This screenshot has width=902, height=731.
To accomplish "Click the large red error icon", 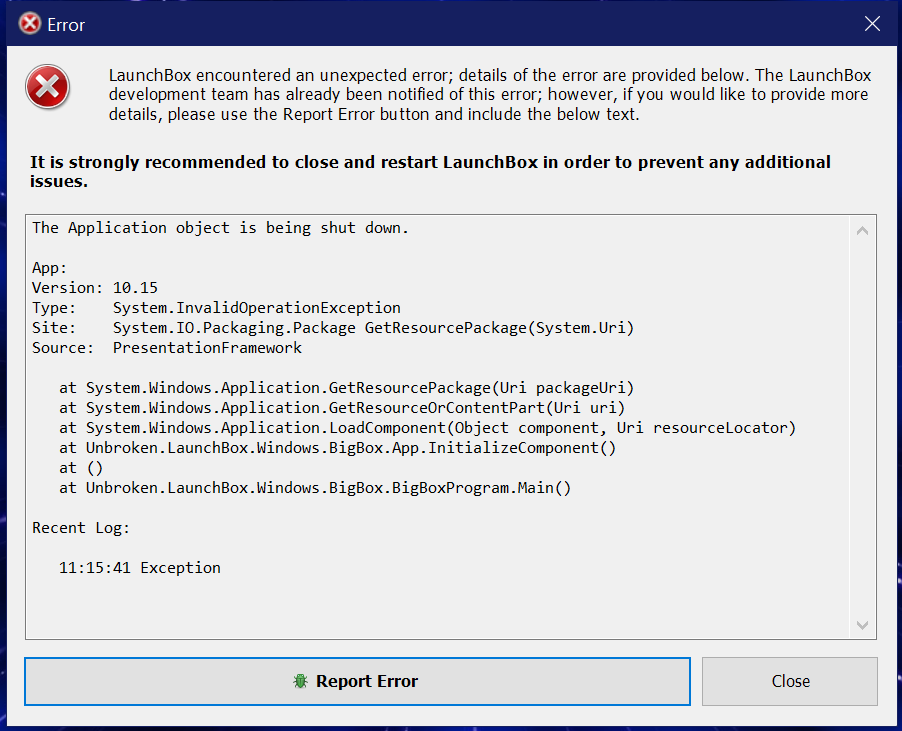I will tap(47, 87).
